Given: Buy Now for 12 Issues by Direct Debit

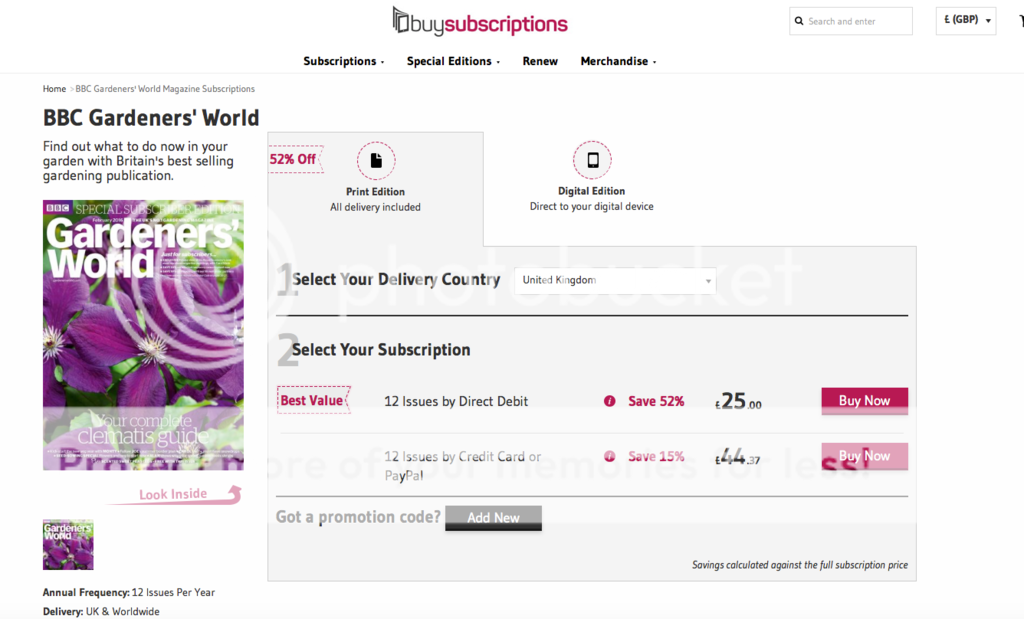Looking at the screenshot, I should click(x=865, y=401).
